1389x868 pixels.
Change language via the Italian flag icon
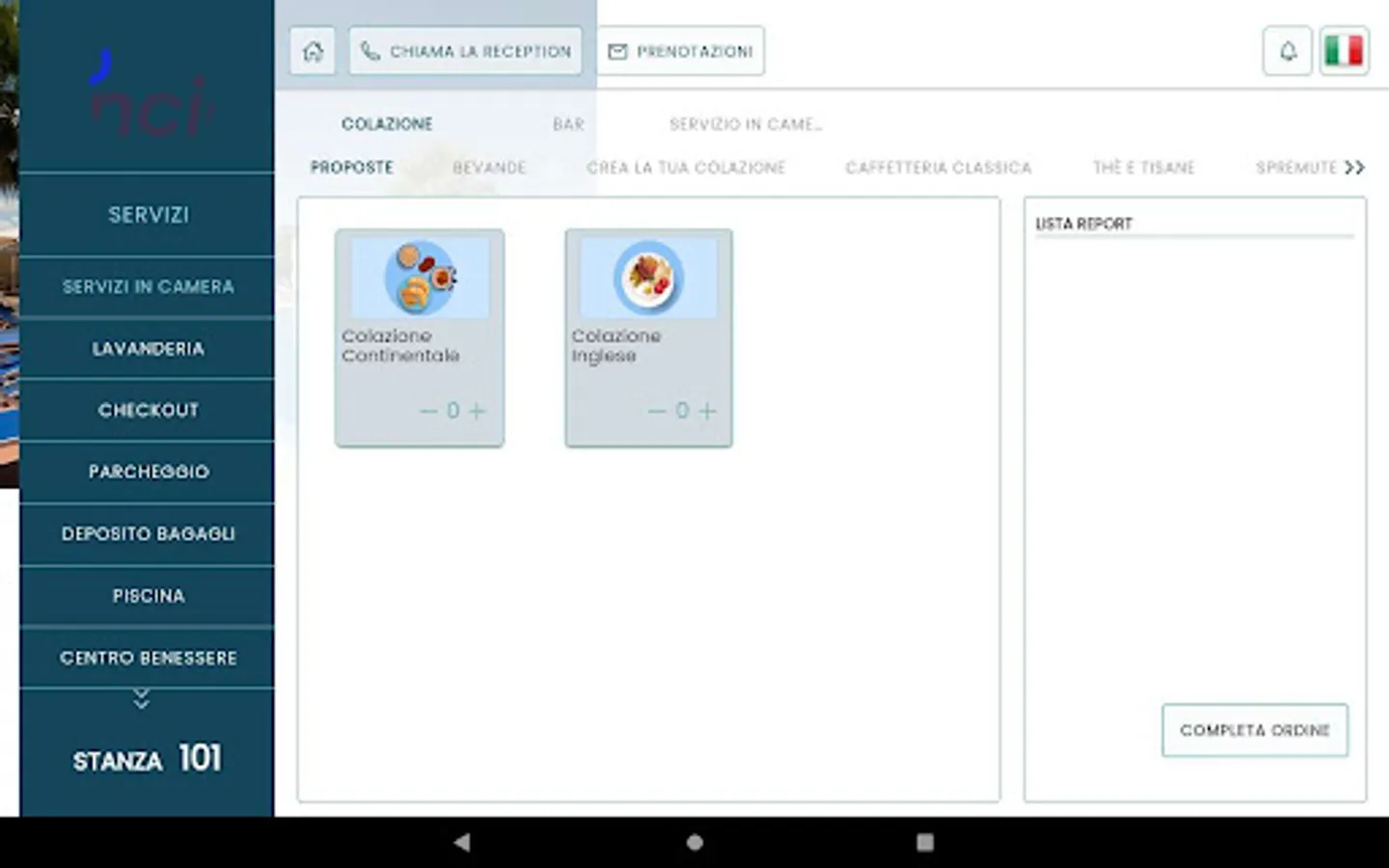click(x=1344, y=51)
